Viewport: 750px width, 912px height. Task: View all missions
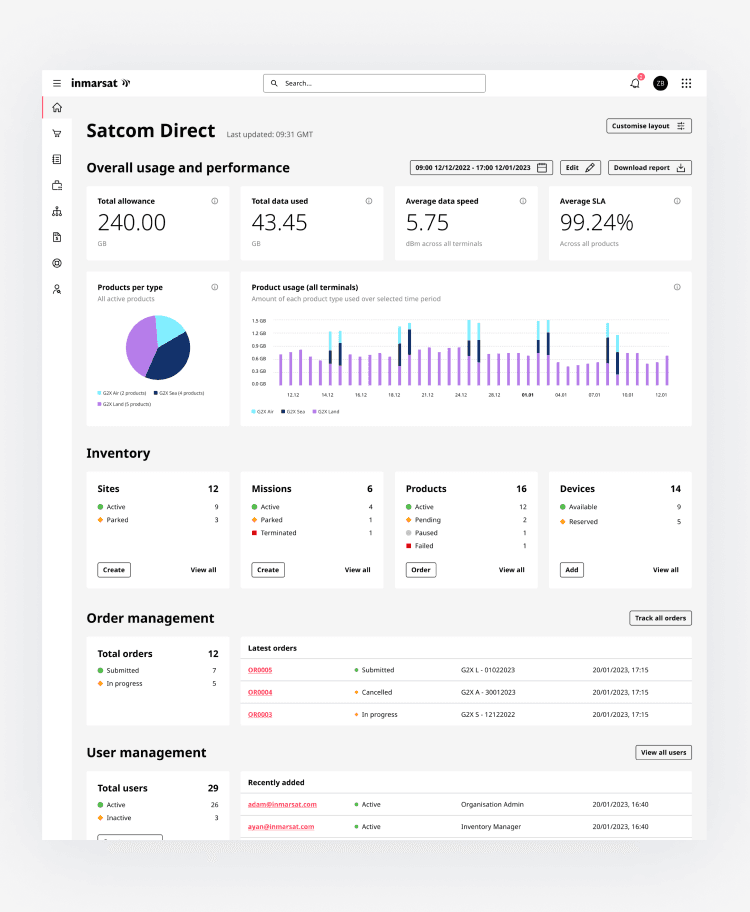tap(357, 570)
